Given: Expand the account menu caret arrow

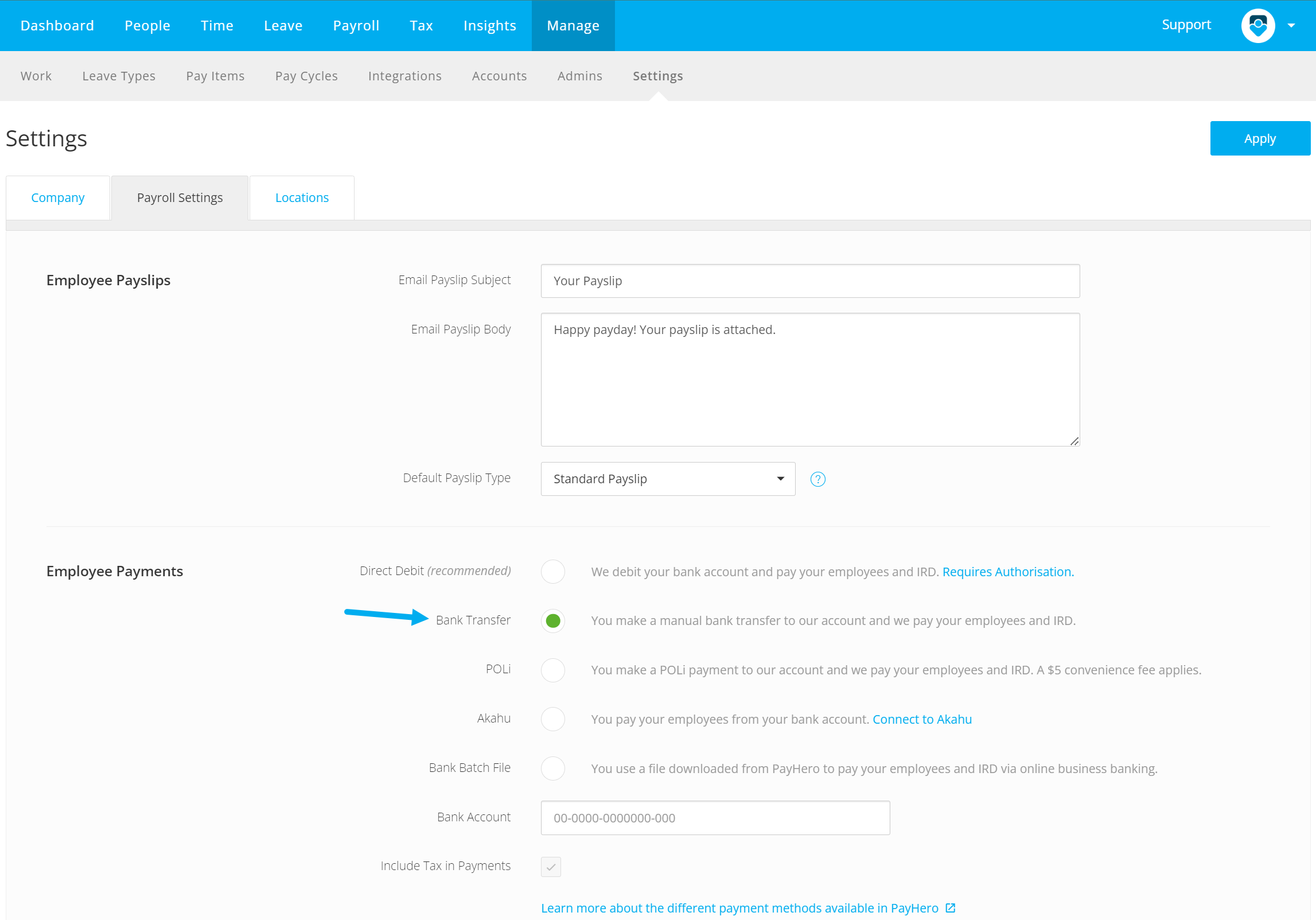Looking at the screenshot, I should (1291, 26).
